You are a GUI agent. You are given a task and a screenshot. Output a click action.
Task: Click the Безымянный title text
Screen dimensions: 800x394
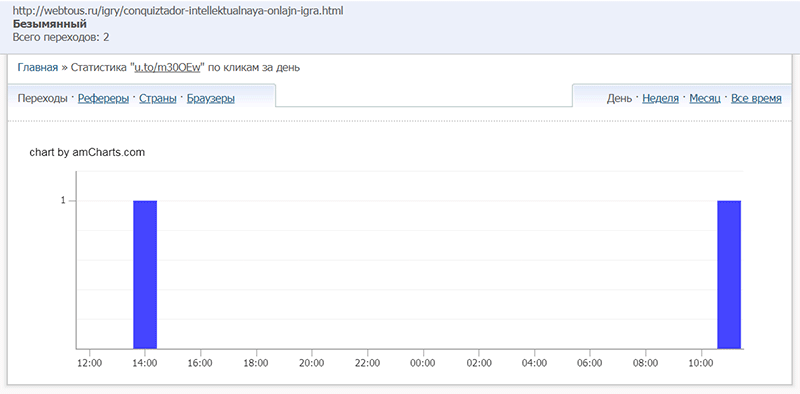(49, 24)
